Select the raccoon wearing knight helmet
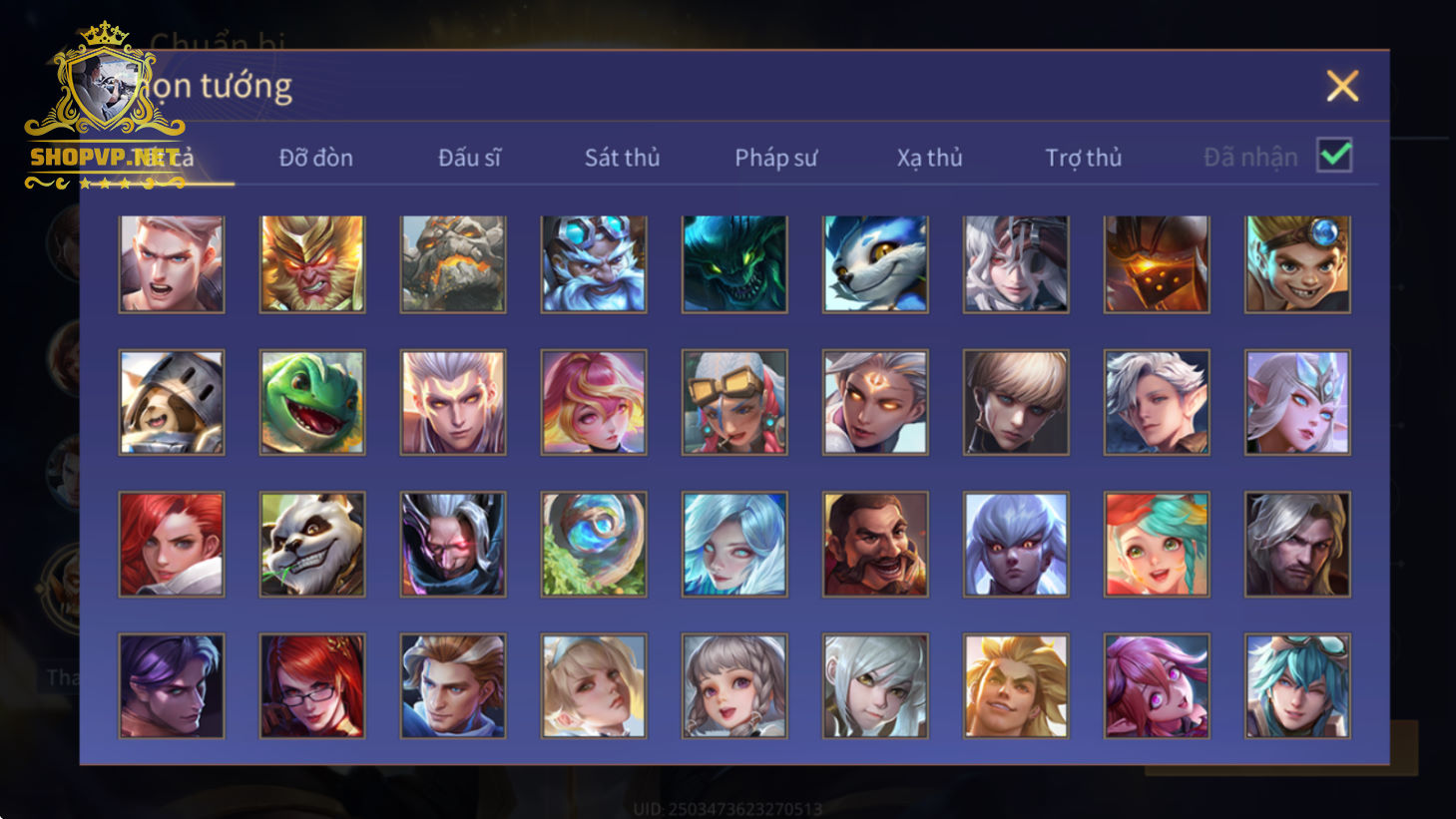The width and height of the screenshot is (1456, 819). coord(172,402)
